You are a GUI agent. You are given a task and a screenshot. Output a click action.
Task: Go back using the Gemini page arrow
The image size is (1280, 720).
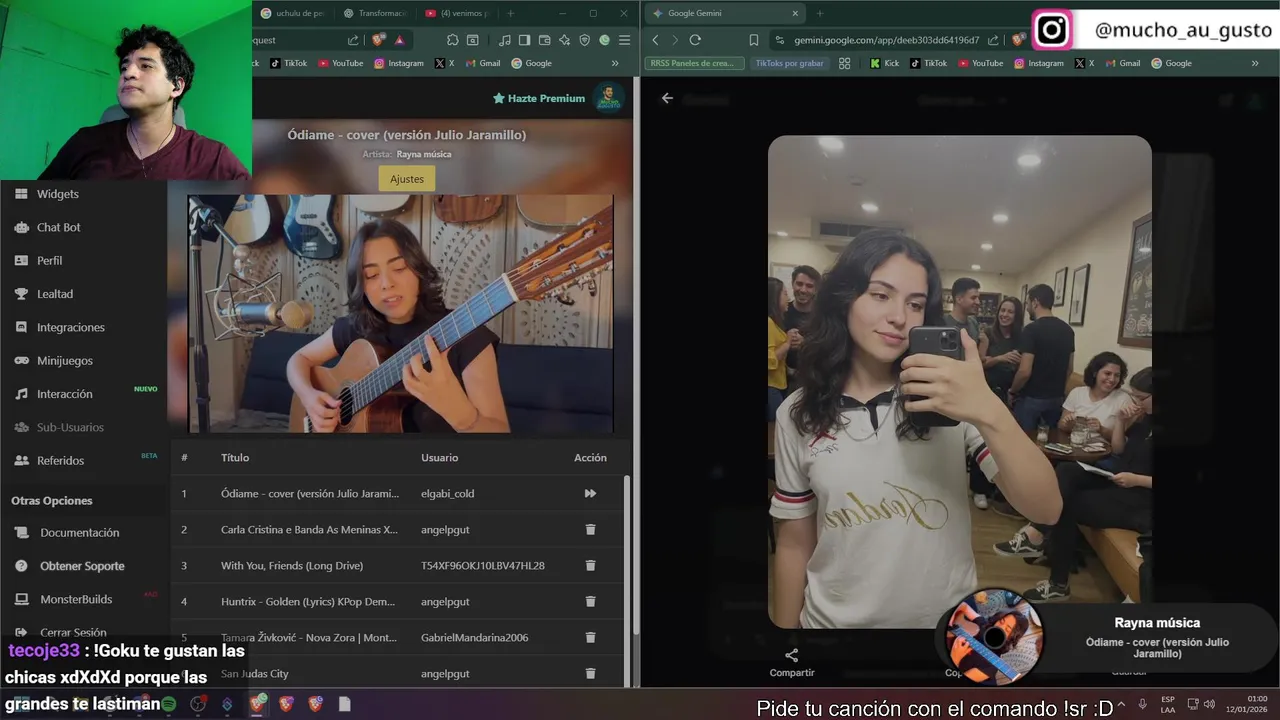(x=667, y=98)
